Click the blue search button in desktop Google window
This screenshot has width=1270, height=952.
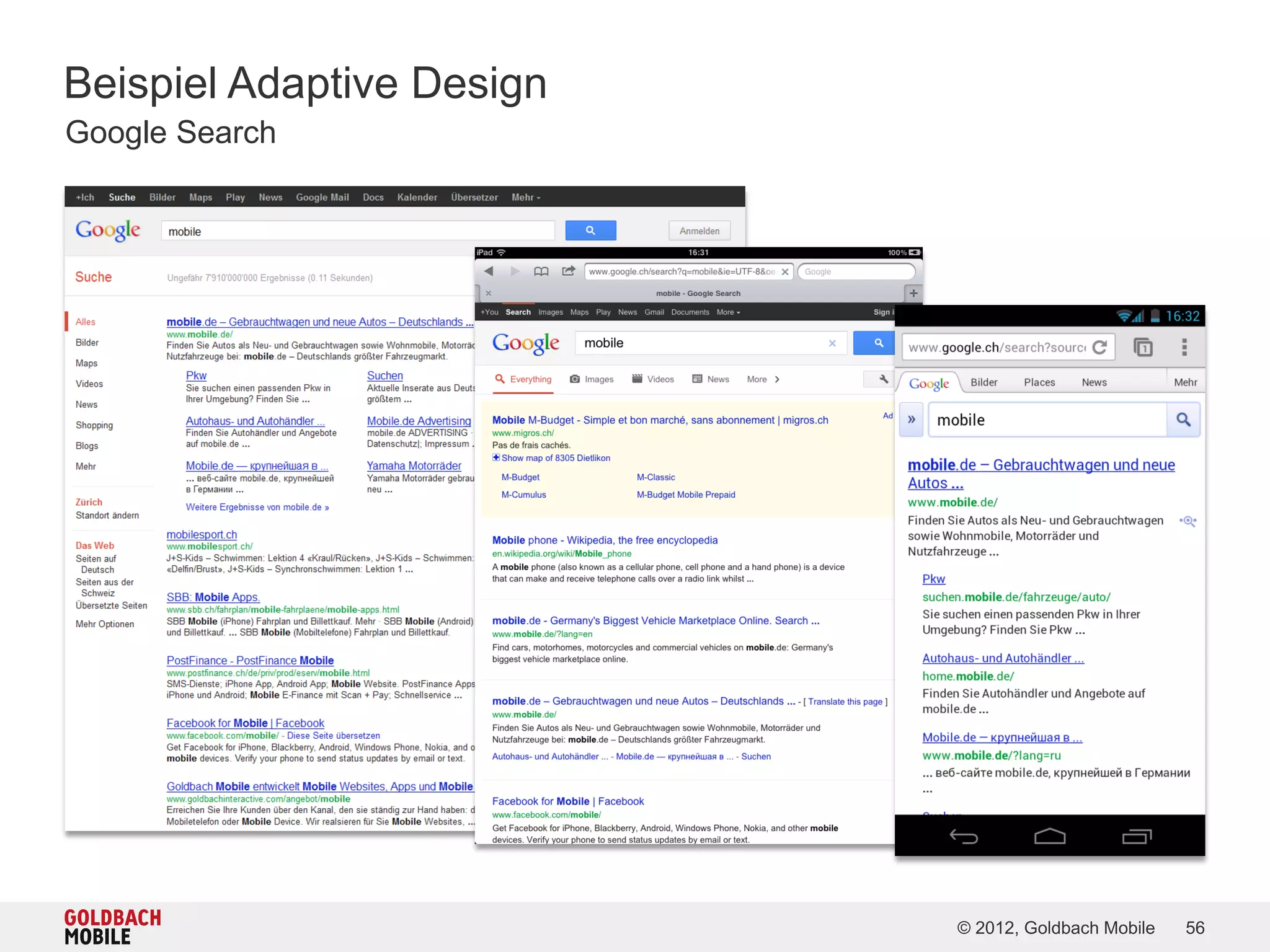pos(590,231)
